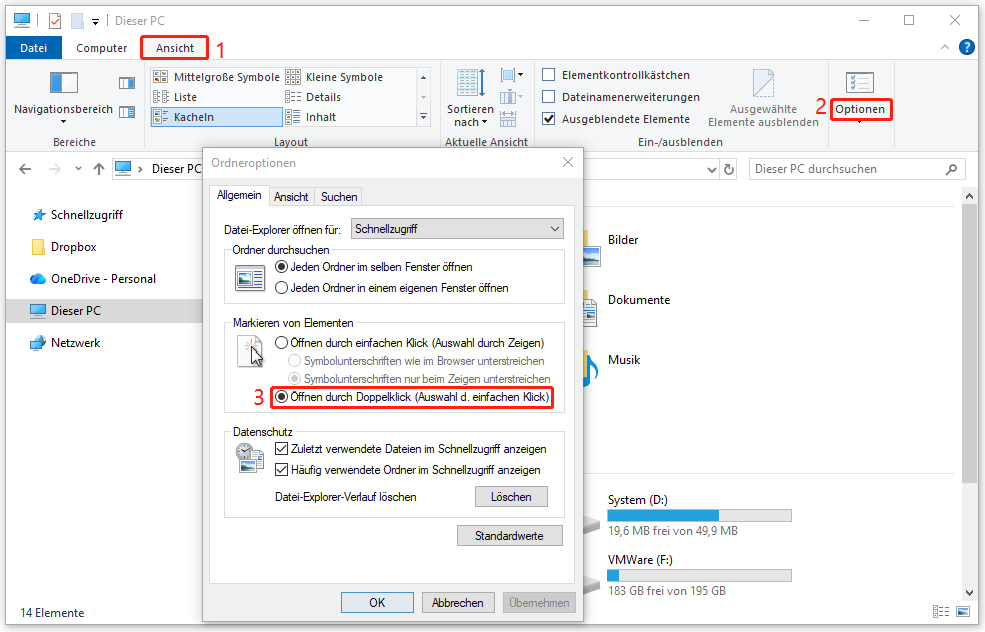The image size is (985, 632).
Task: Switch to the Ansicht ribbon tab
Action: tap(175, 48)
